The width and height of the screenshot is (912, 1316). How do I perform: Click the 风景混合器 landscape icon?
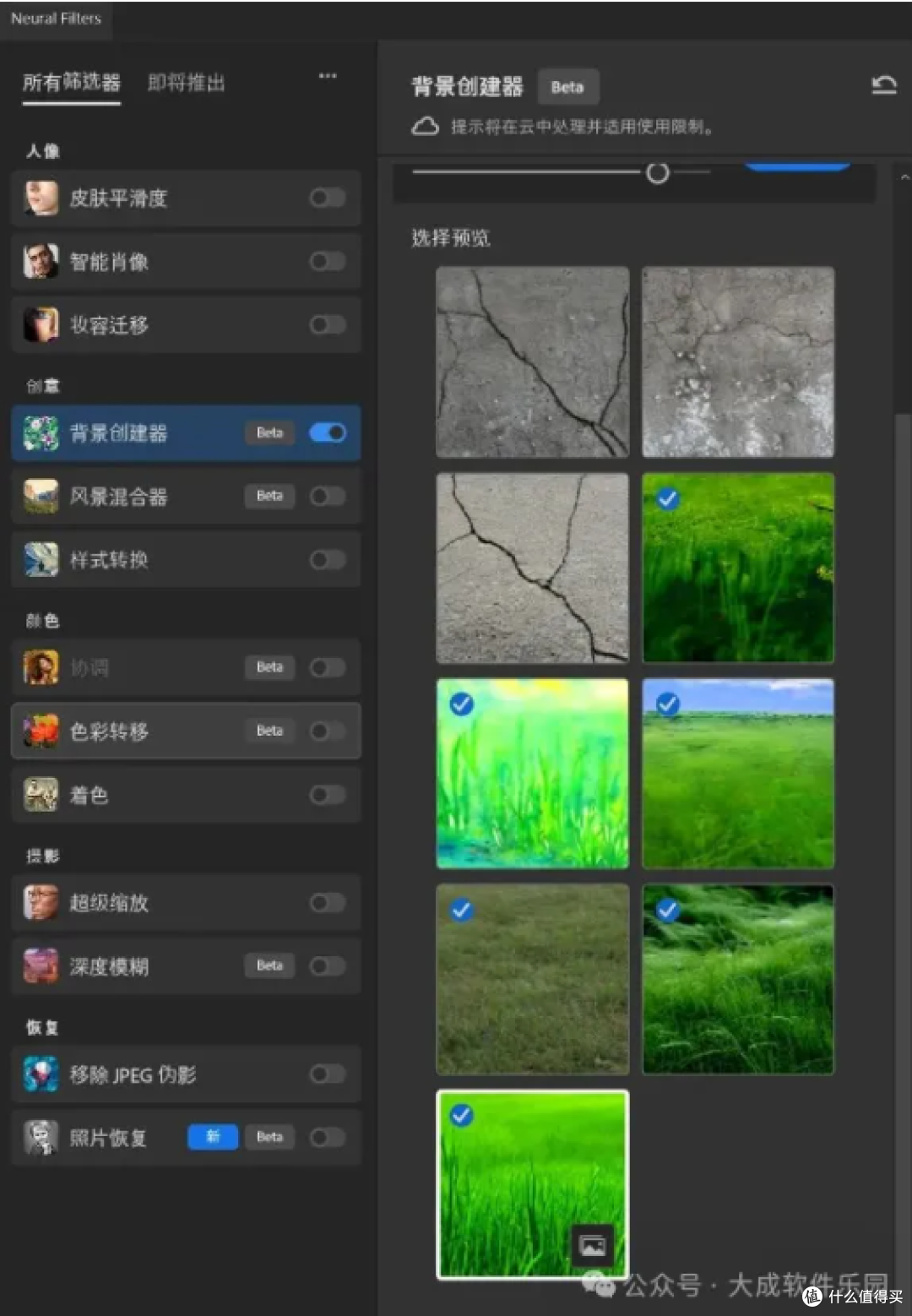pyautogui.click(x=41, y=497)
